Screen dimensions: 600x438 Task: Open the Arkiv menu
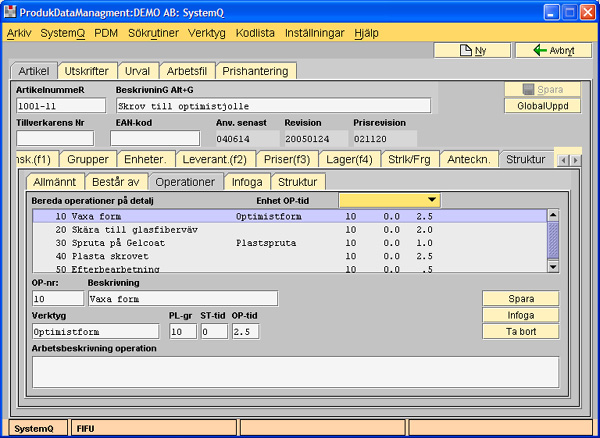coord(19,33)
